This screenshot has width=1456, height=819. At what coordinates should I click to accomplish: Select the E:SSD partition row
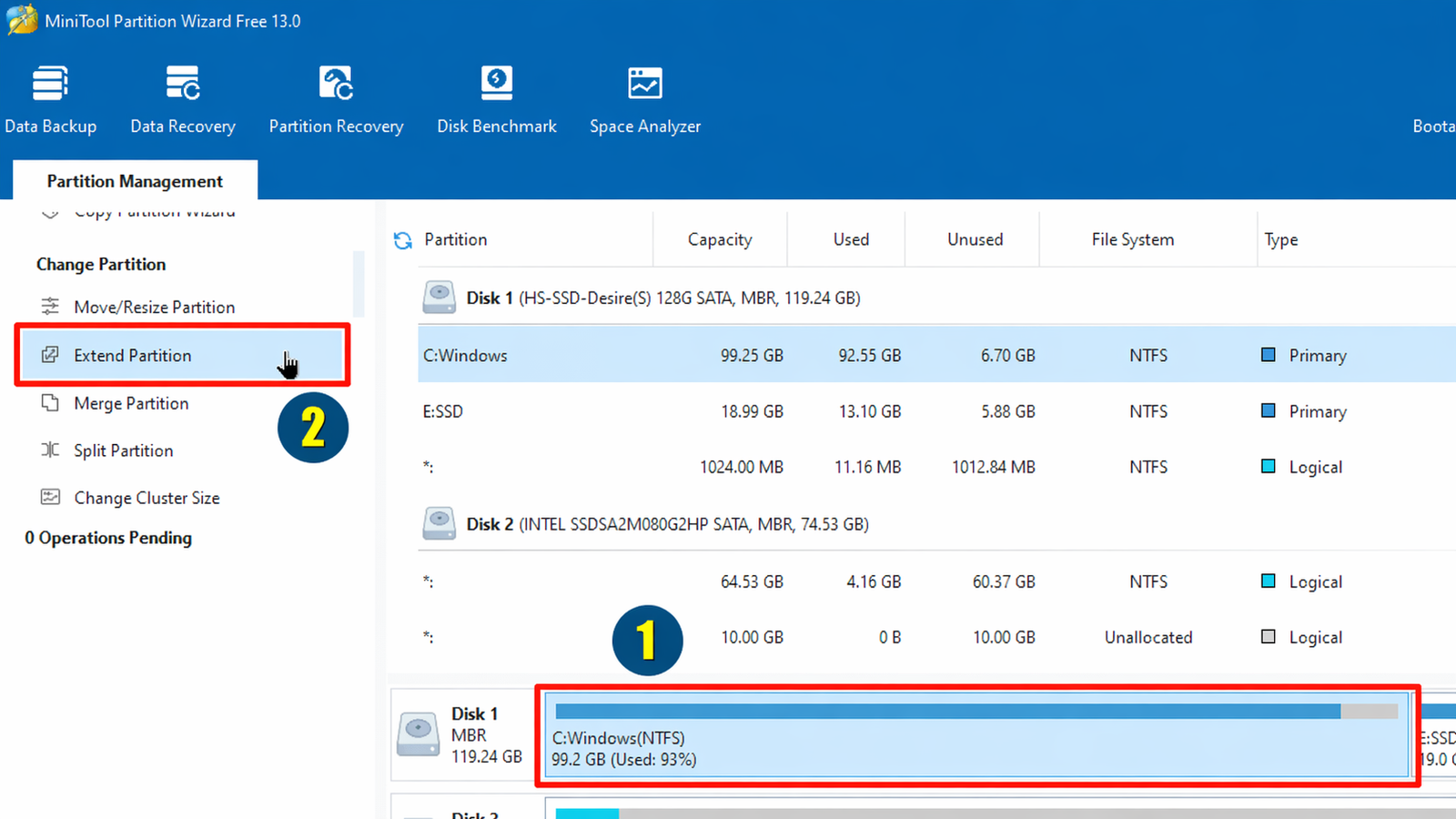pos(937,411)
